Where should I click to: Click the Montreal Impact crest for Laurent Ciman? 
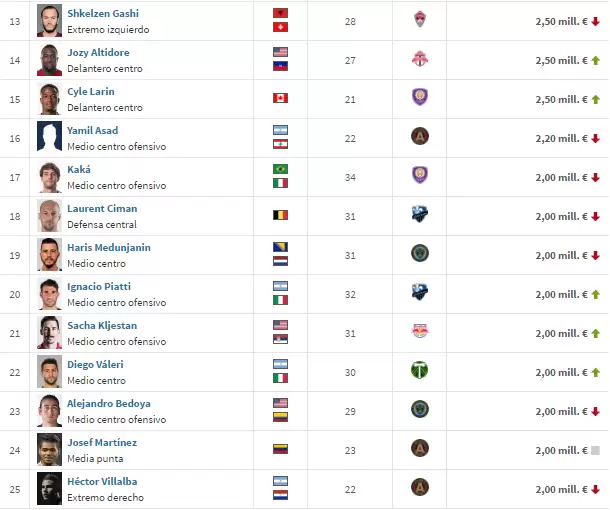[420, 215]
